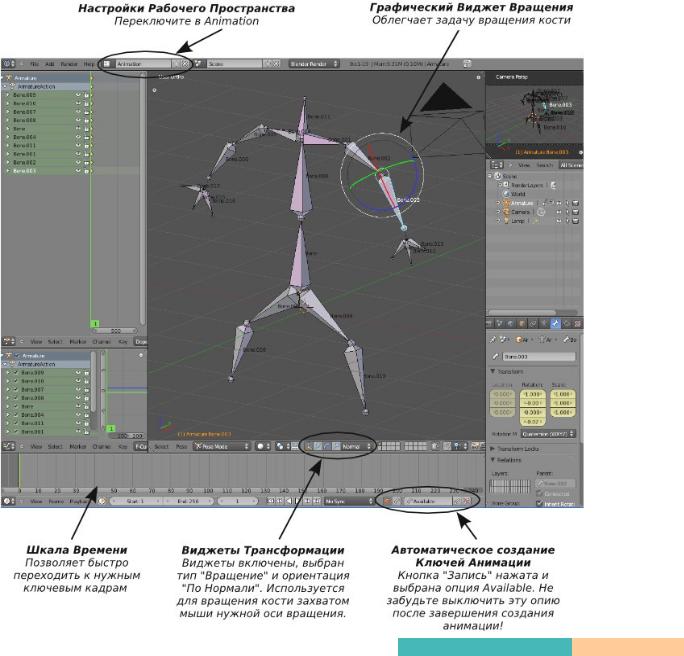The image size is (684, 656).
Task: Click the current frame number field
Action: (237, 501)
